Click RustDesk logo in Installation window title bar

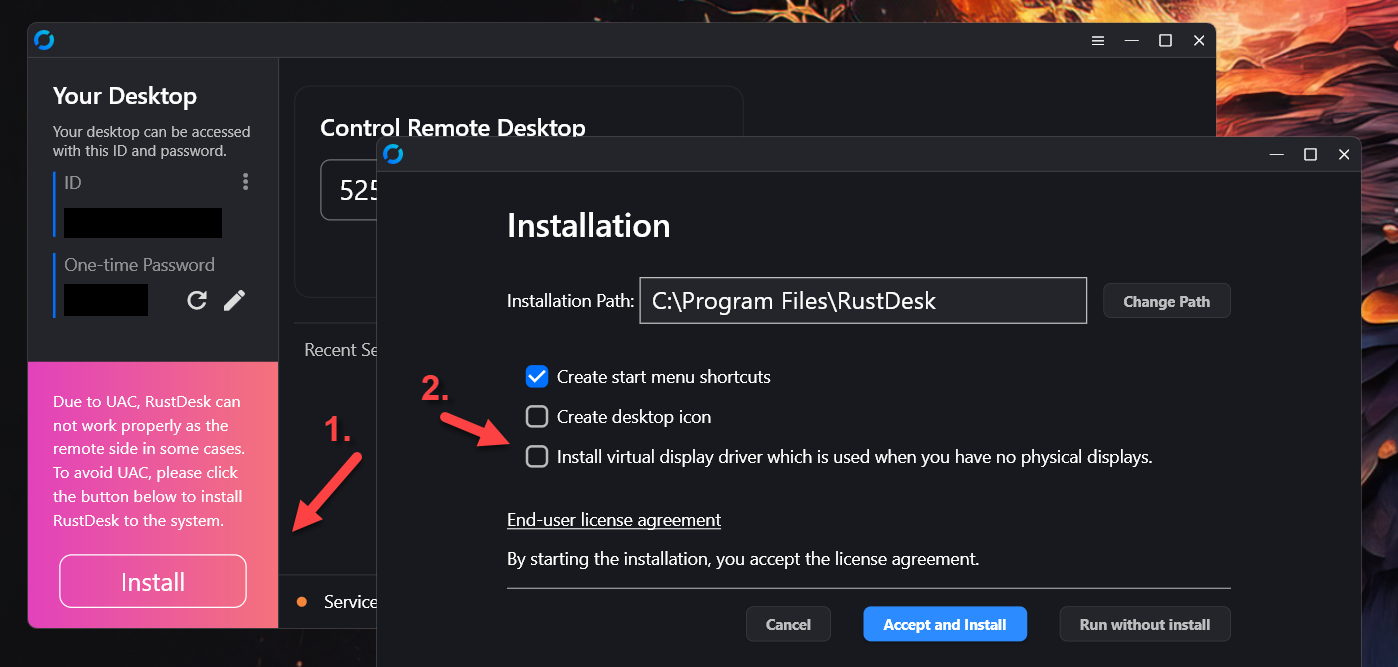(x=393, y=154)
